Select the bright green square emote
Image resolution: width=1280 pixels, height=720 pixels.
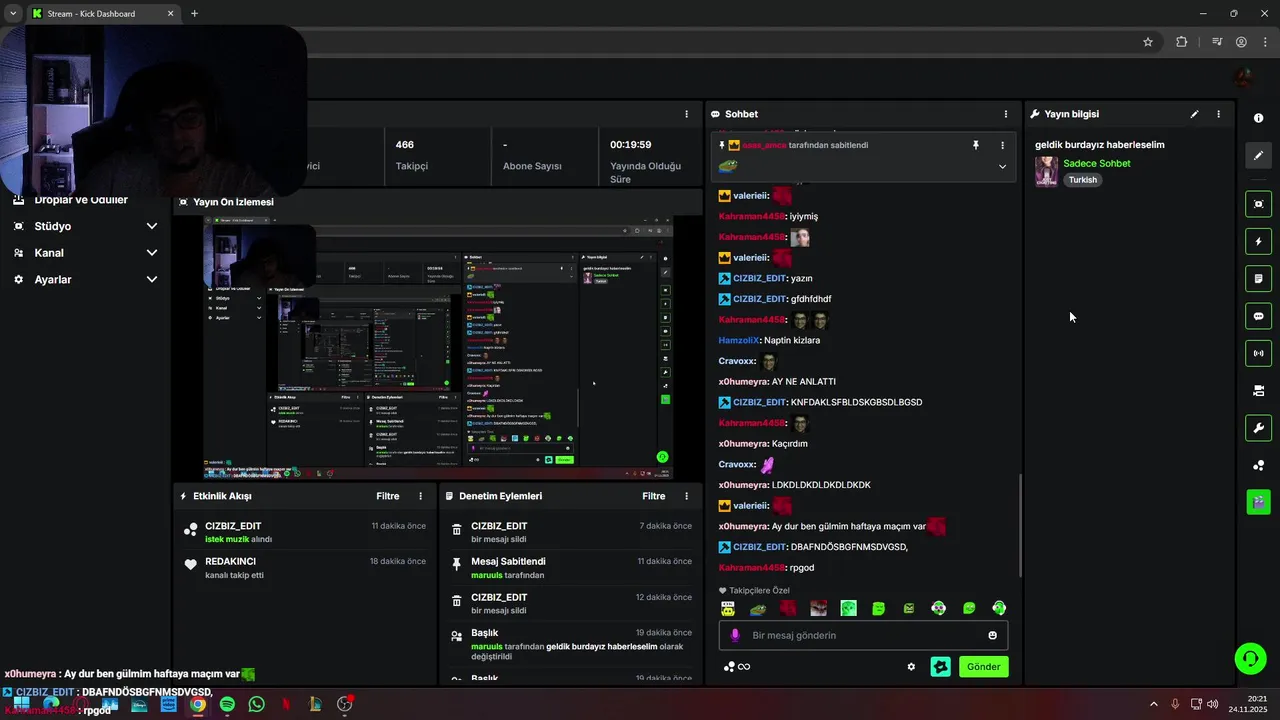848,608
